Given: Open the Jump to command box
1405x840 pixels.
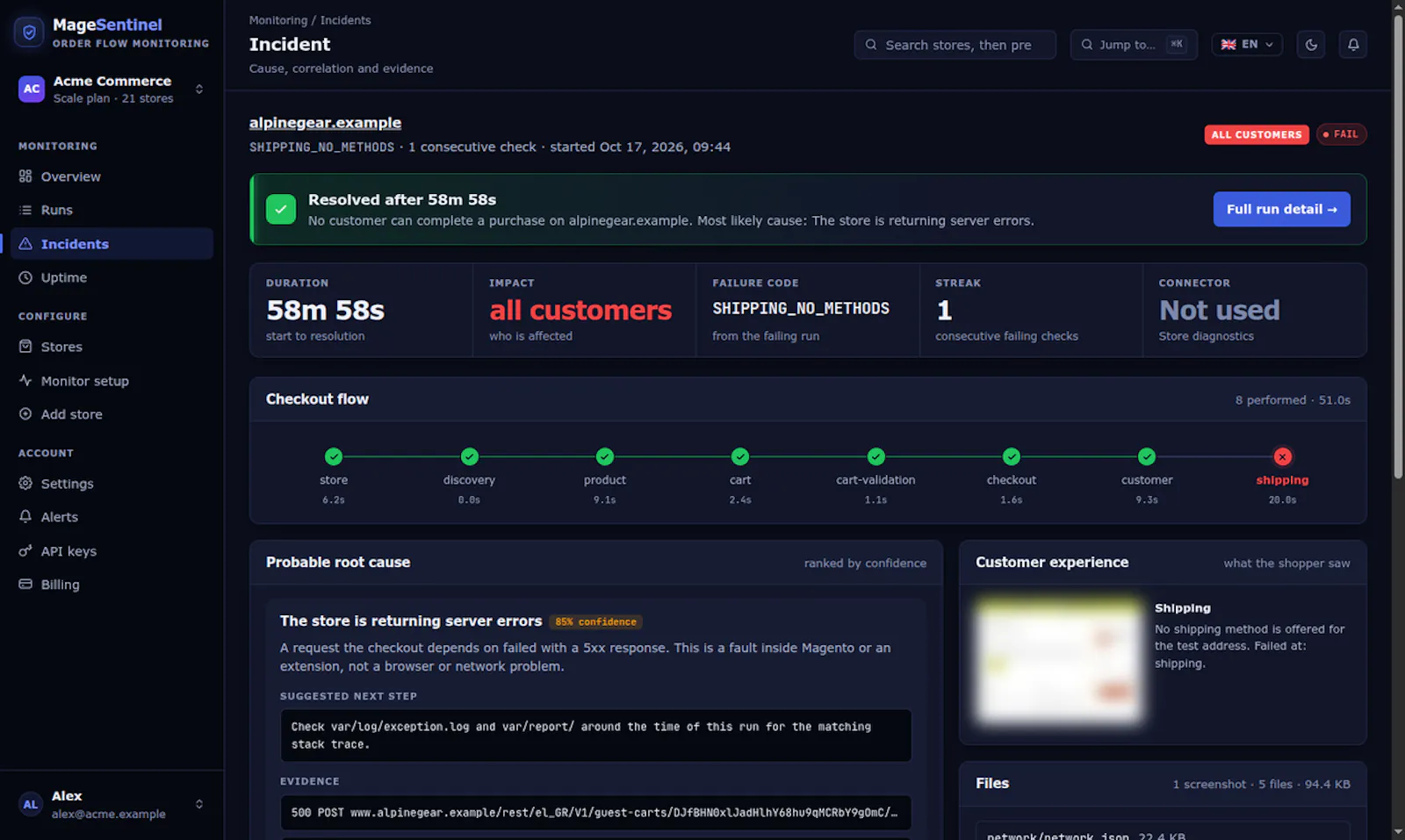Looking at the screenshot, I should point(1134,45).
